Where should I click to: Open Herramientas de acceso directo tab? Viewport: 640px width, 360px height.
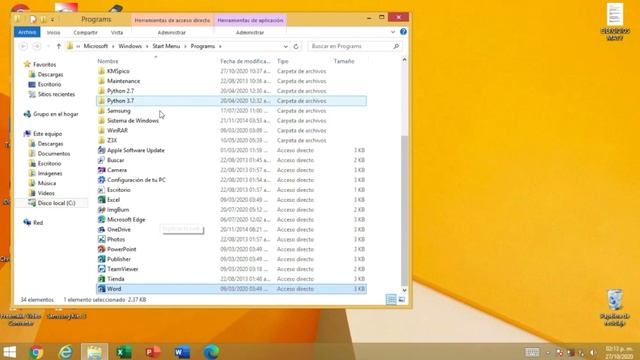click(172, 20)
